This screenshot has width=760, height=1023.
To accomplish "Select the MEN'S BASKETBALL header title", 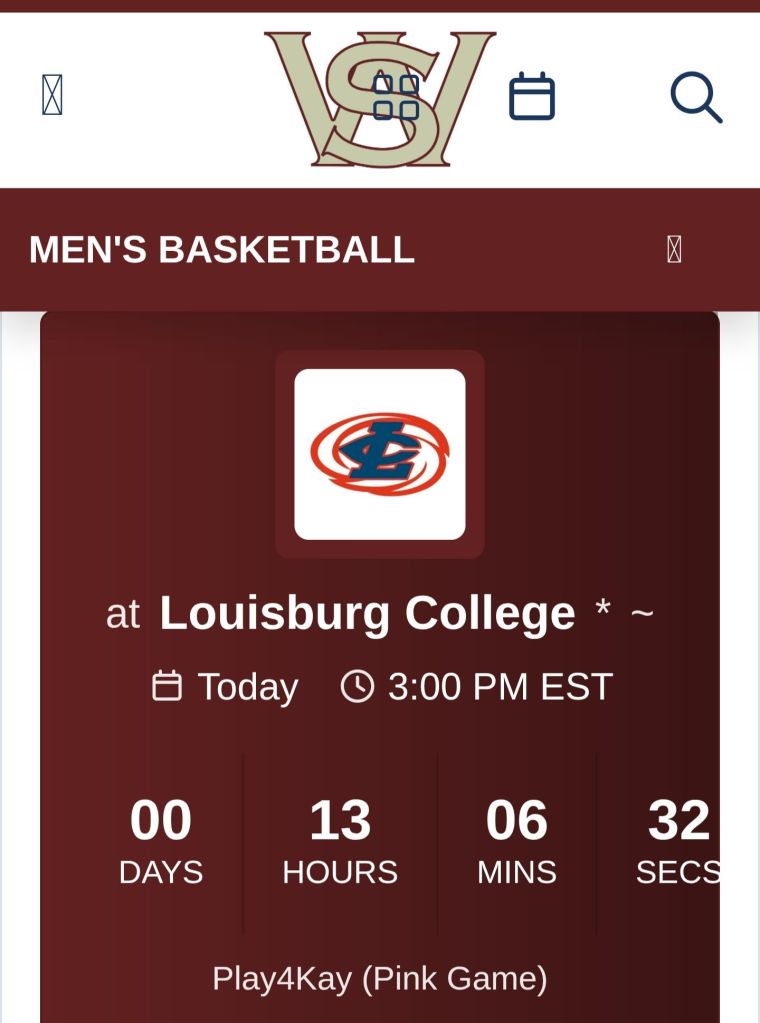I will pyautogui.click(x=222, y=250).
